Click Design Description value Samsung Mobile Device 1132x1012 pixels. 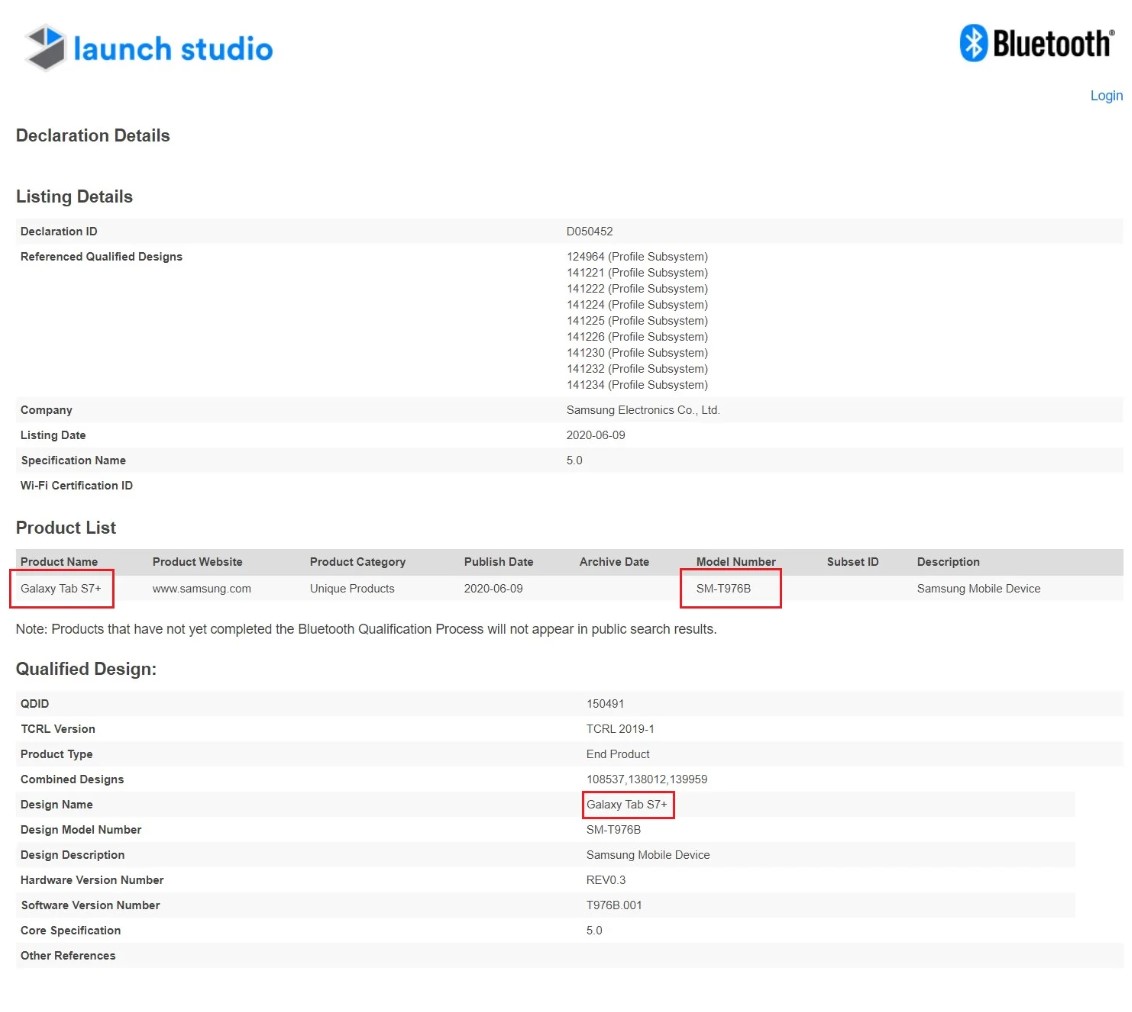pos(648,855)
